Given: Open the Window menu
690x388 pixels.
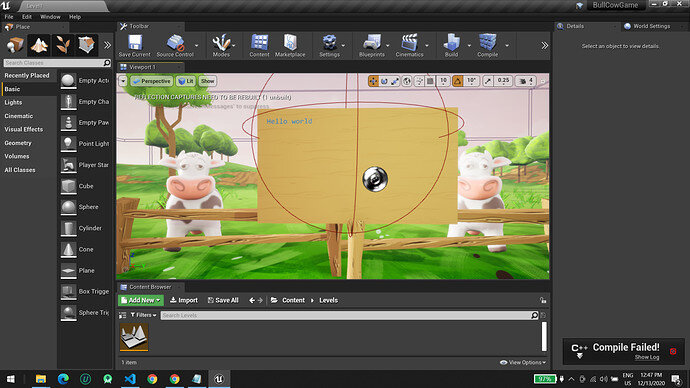Looking at the screenshot, I should coord(50,17).
